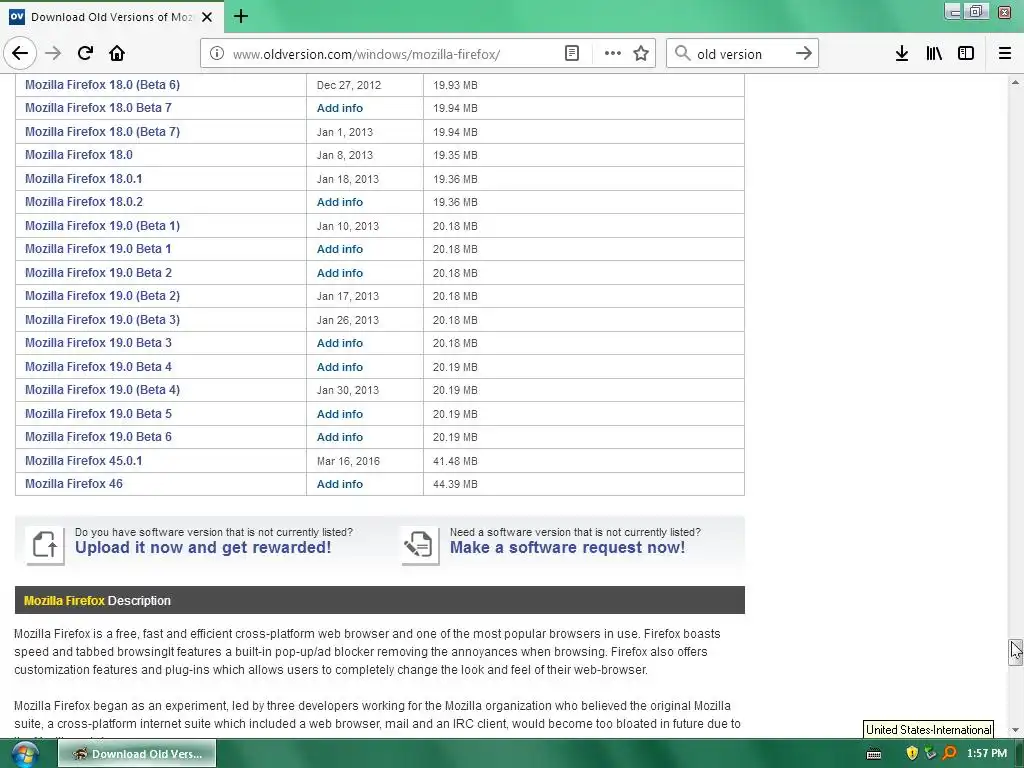Open Mozilla Firefox 18.0.1 download page
Viewport: 1024px width, 768px height.
(x=84, y=178)
